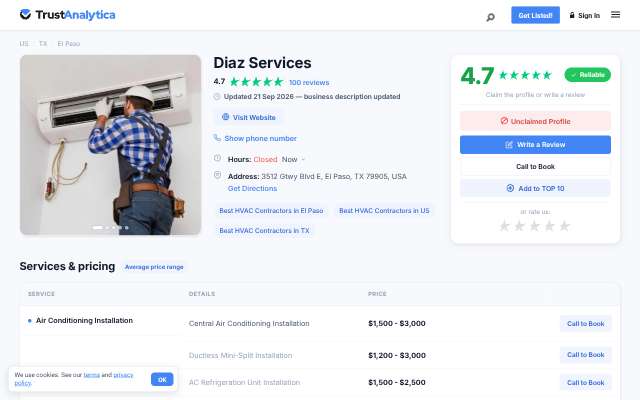640x400 pixels.
Task: Click the map pin icon beside Address
Action: pos(217,175)
